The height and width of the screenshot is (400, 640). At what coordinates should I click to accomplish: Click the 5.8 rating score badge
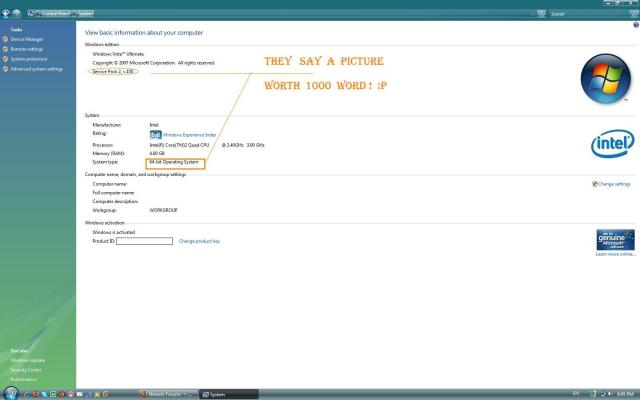pyautogui.click(x=156, y=135)
